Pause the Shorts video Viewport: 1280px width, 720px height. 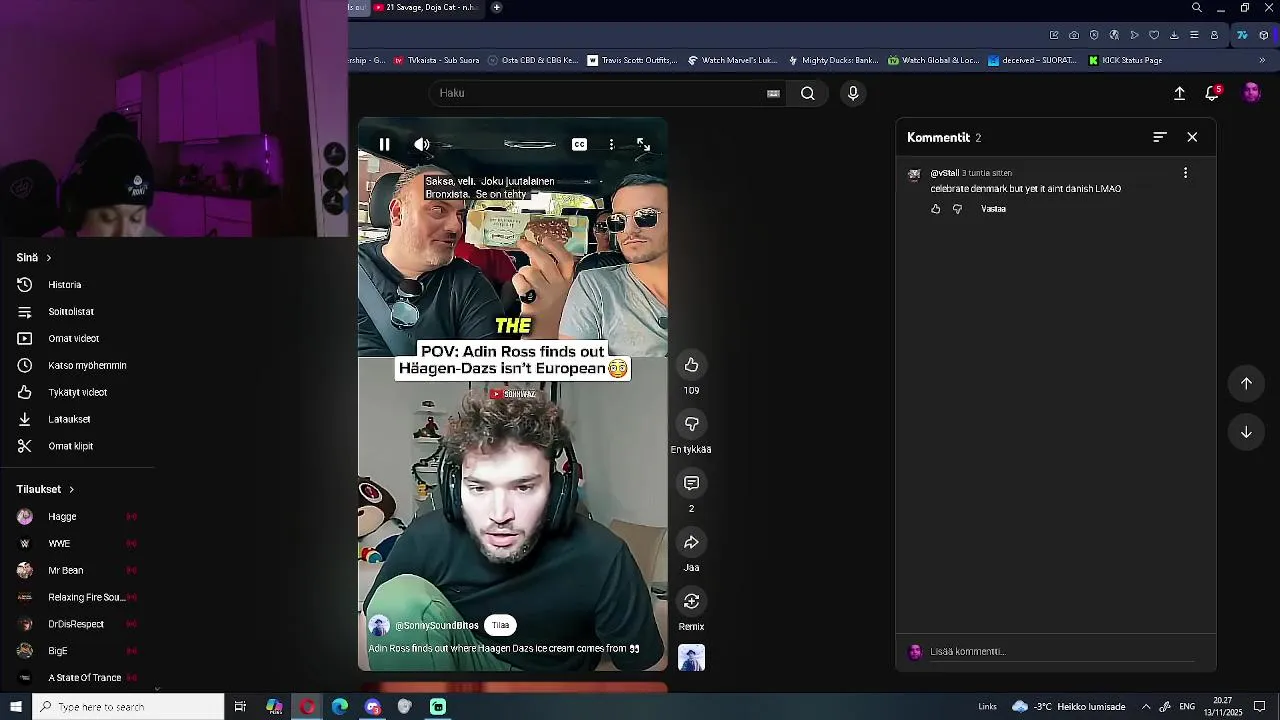click(384, 145)
